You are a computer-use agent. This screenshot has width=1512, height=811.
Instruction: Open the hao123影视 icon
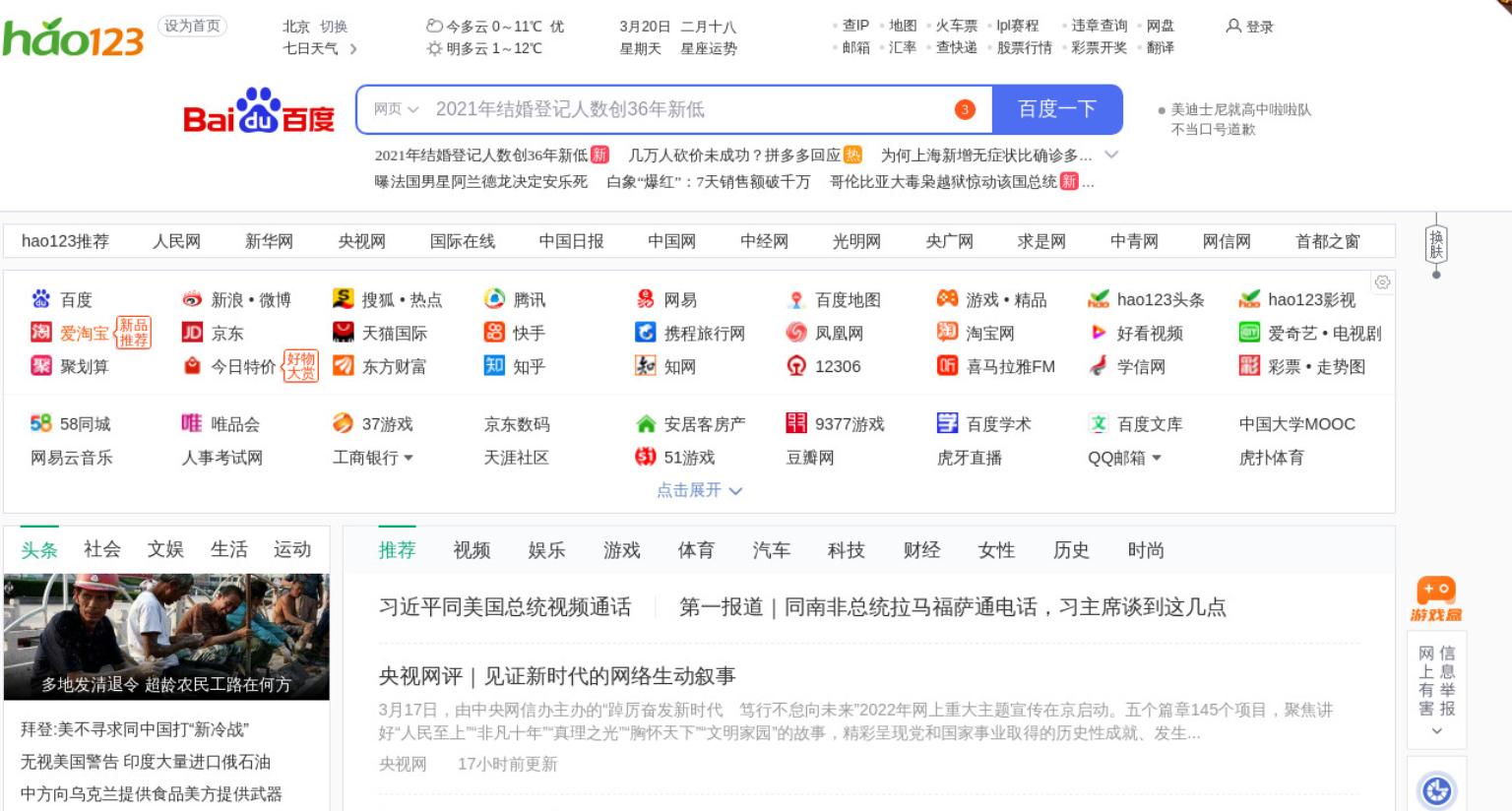tap(1249, 299)
